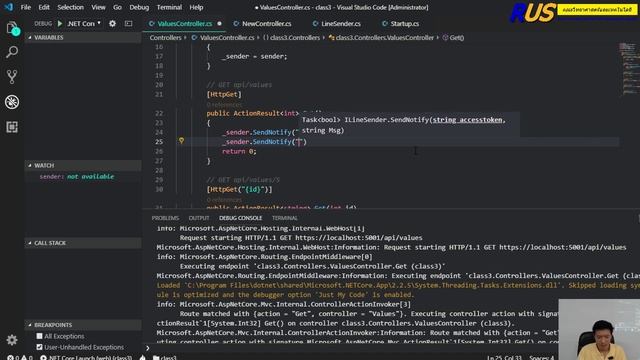Screen dimensions: 640x360
Task: Open the Selection menu
Action: (x=70, y=7)
